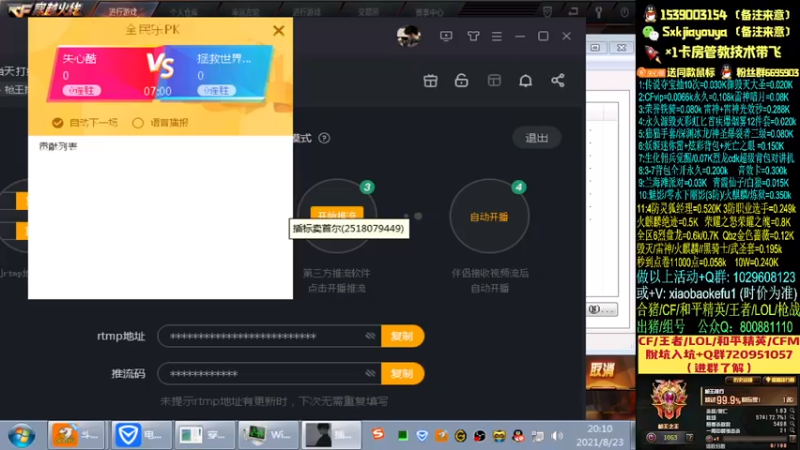Select the 语音播报 radio option
This screenshot has width=800, height=450.
(x=138, y=123)
